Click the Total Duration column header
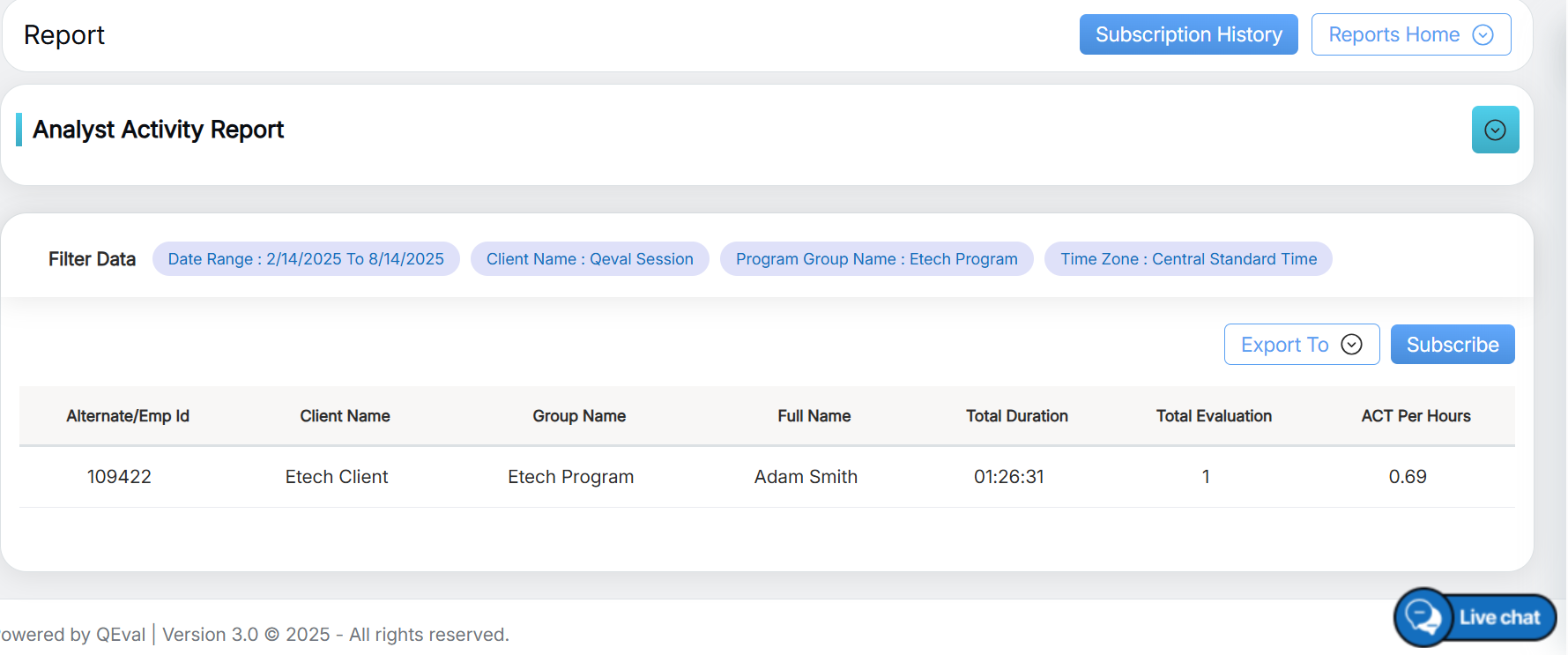This screenshot has width=1568, height=655. tap(1016, 416)
